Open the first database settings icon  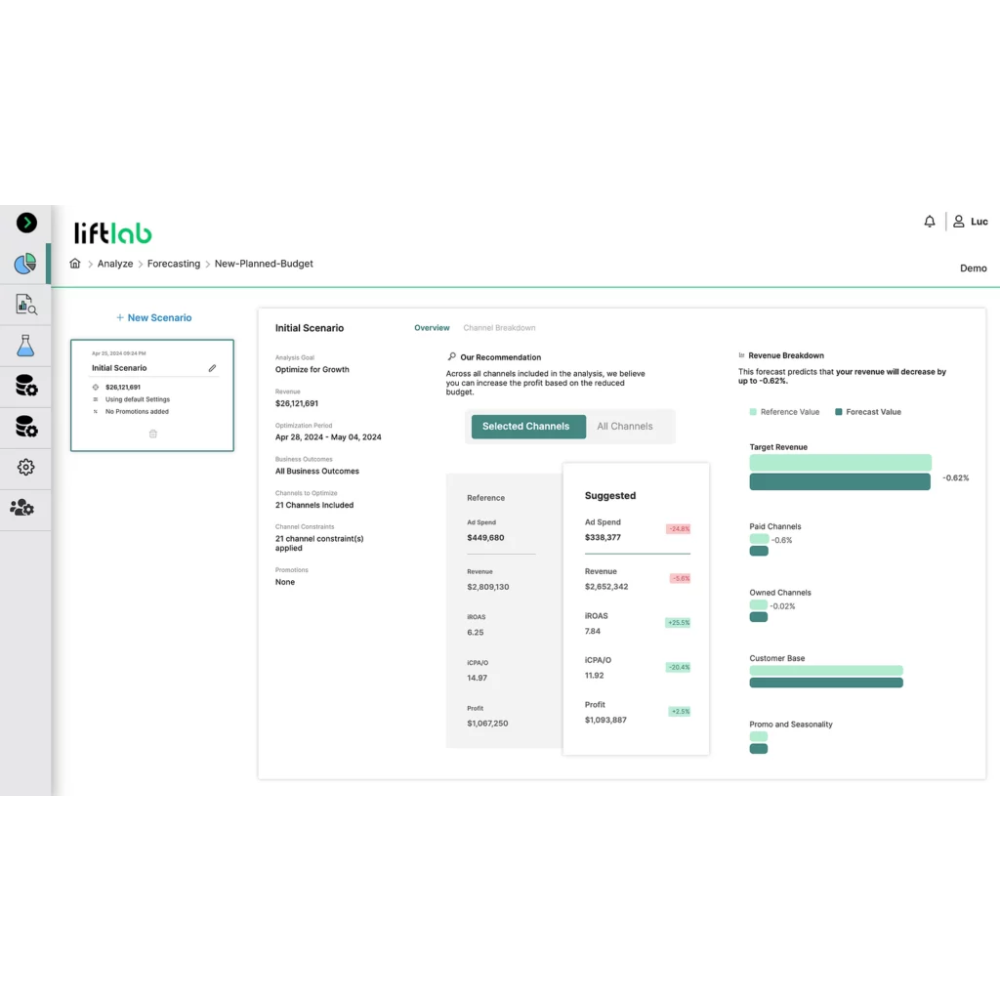pos(25,386)
